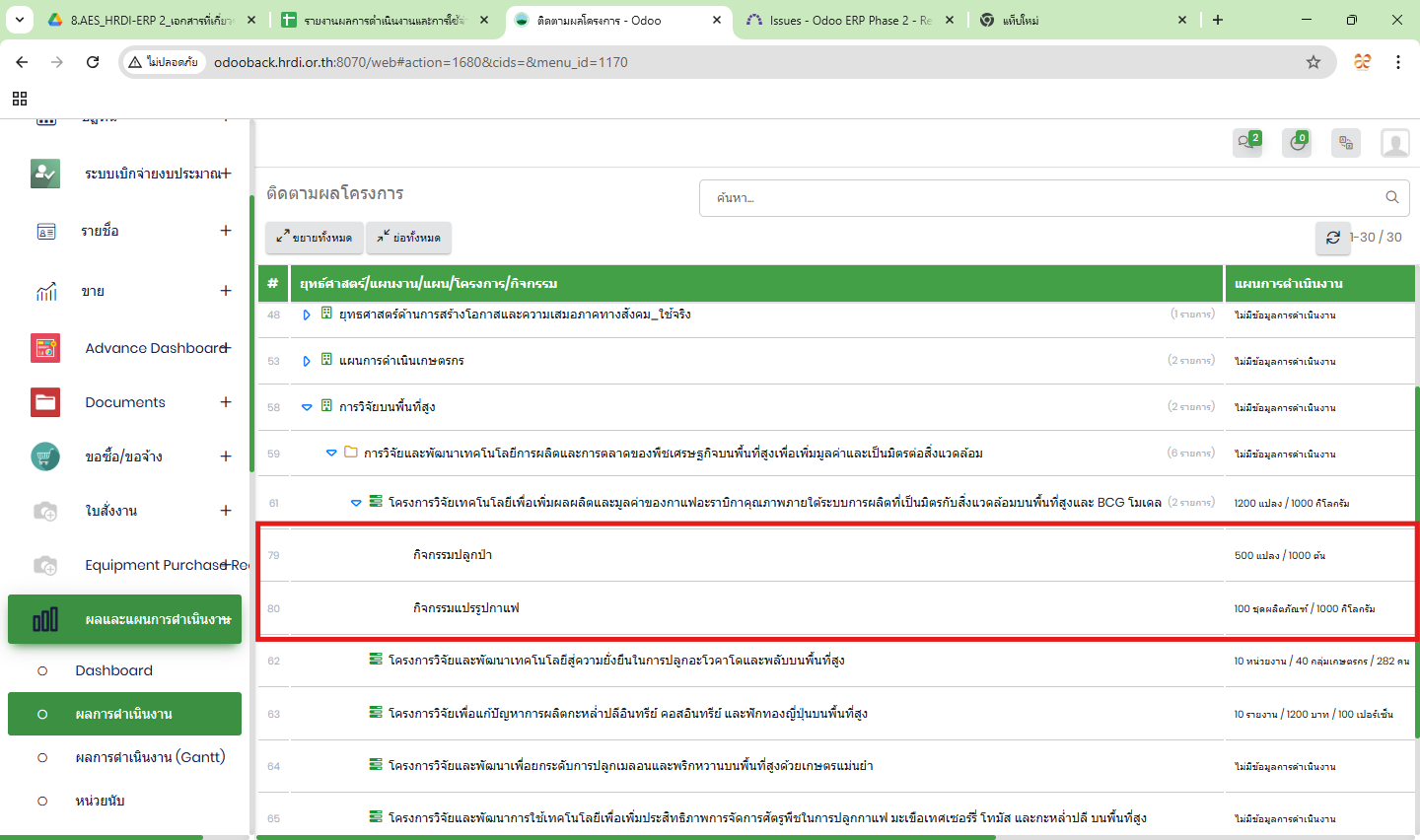Select the Dashboard submenu radio item
The image size is (1420, 840).
pyautogui.click(x=42, y=670)
